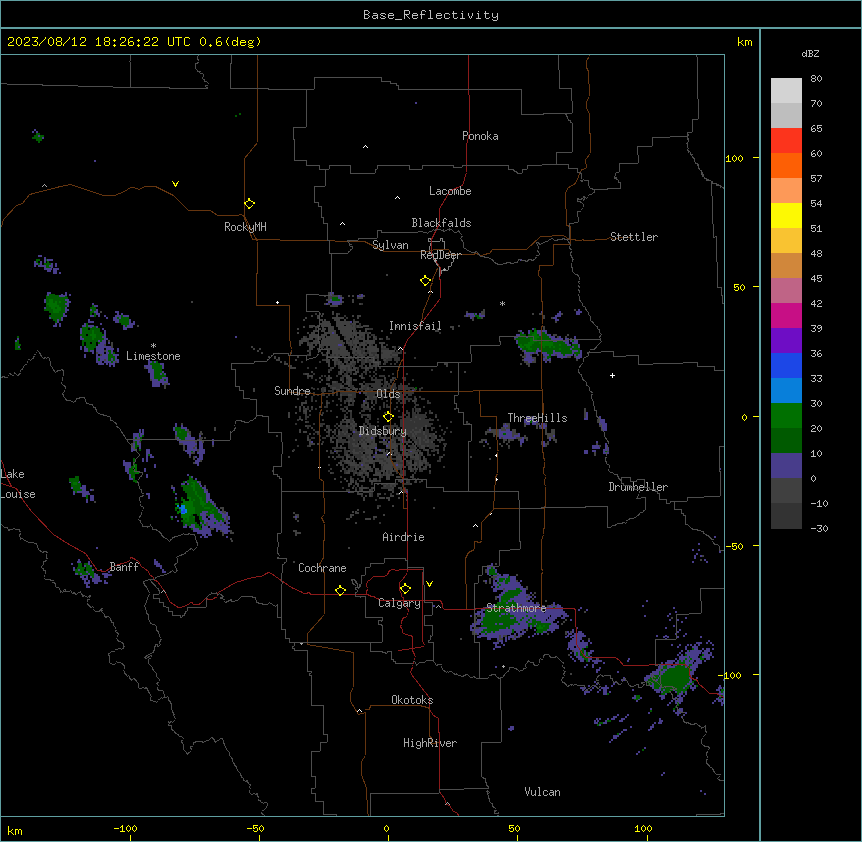Click the white plus marker north of Drumheller

(x=612, y=375)
